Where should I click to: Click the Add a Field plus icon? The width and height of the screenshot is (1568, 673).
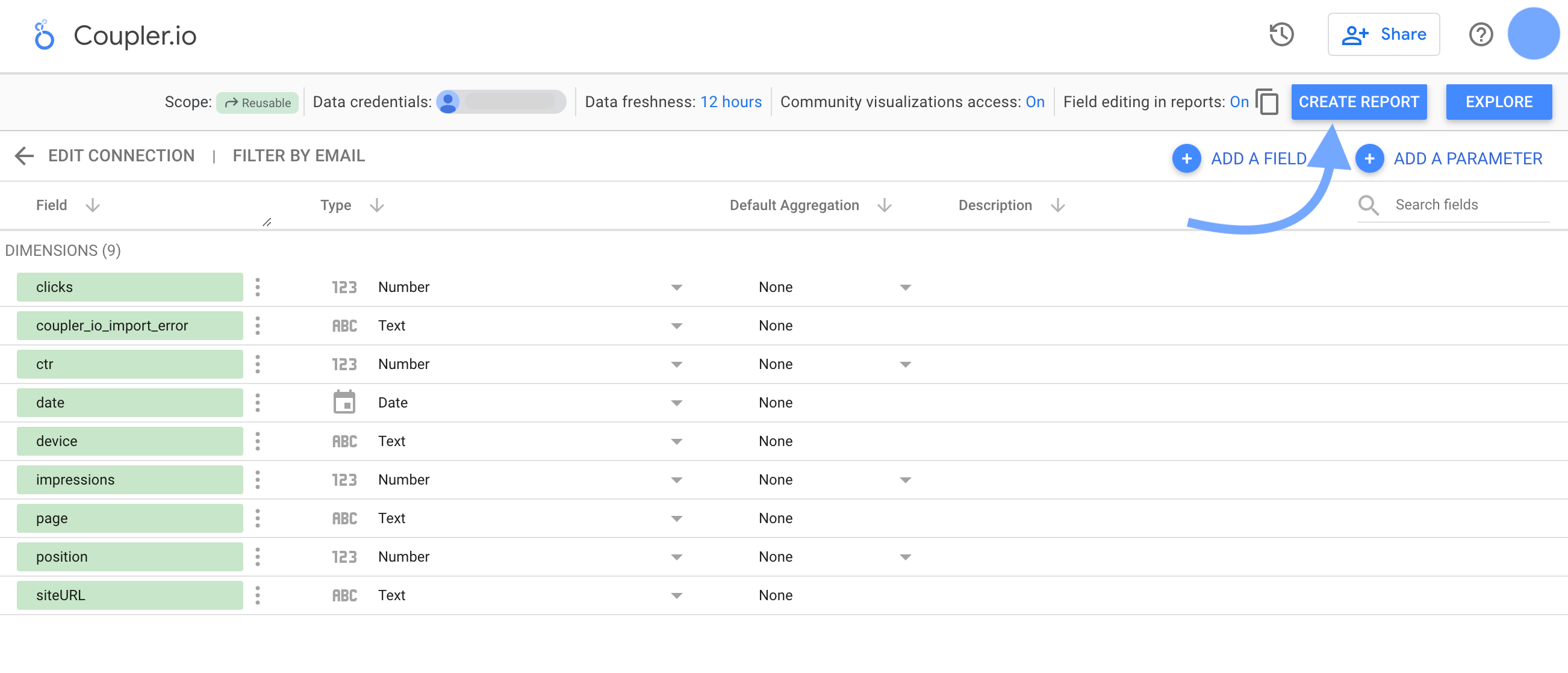pyautogui.click(x=1186, y=159)
